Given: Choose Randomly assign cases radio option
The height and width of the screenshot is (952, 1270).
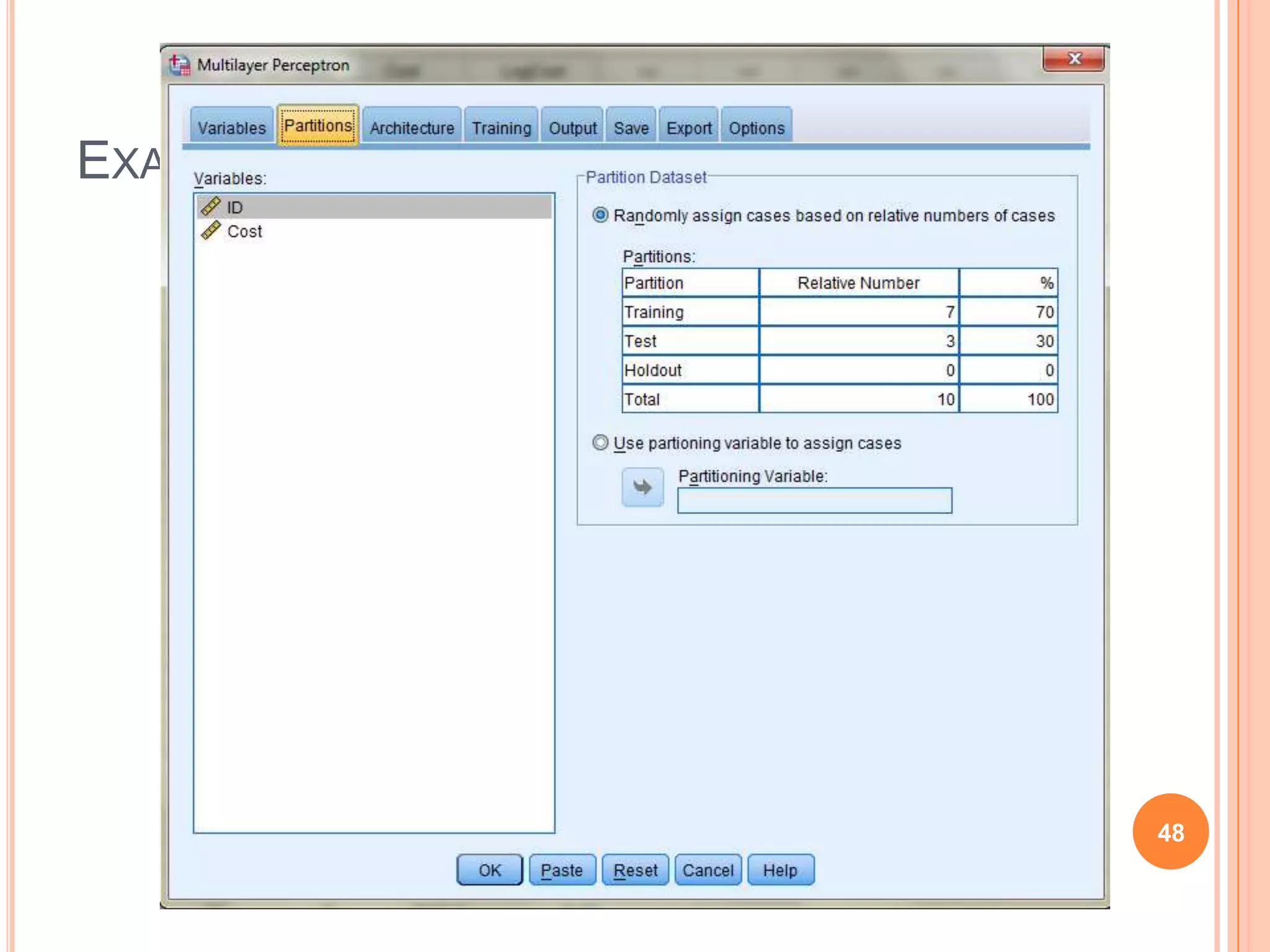Looking at the screenshot, I should (600, 215).
